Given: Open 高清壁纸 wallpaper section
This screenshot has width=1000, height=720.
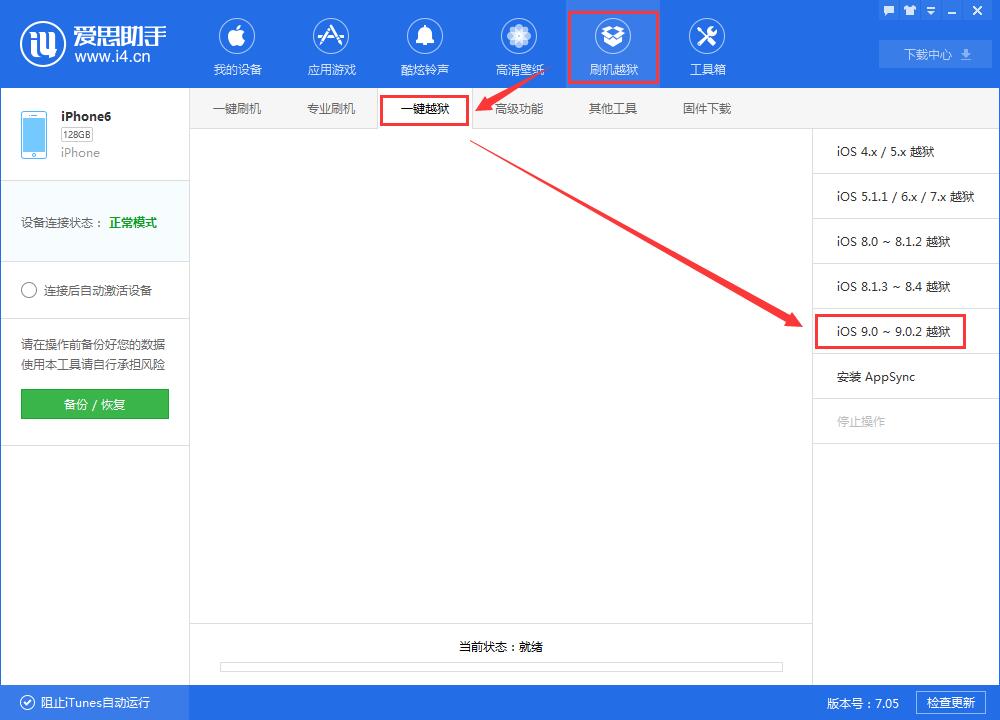Looking at the screenshot, I should [x=518, y=45].
